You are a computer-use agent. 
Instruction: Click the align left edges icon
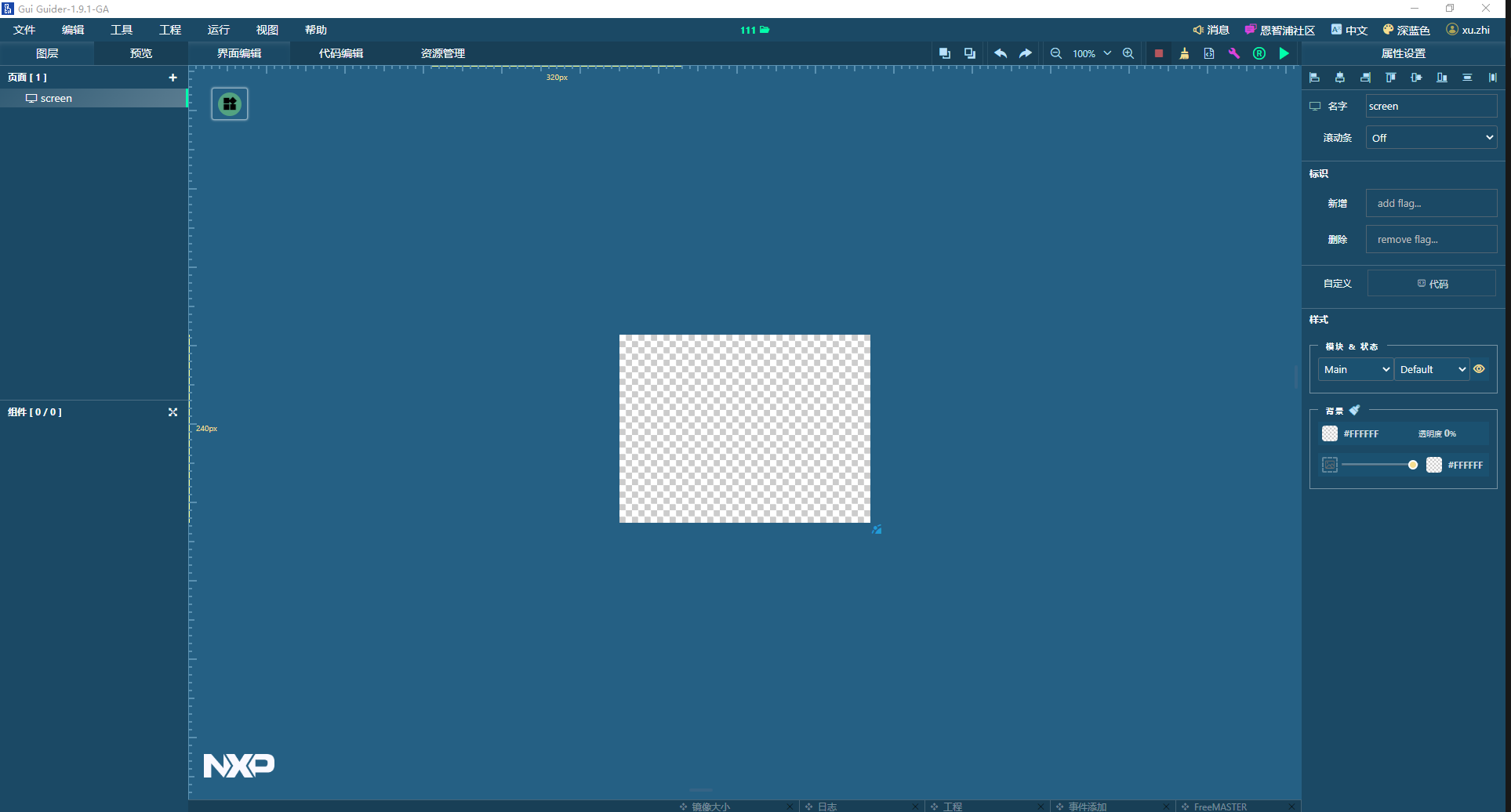point(1315,78)
